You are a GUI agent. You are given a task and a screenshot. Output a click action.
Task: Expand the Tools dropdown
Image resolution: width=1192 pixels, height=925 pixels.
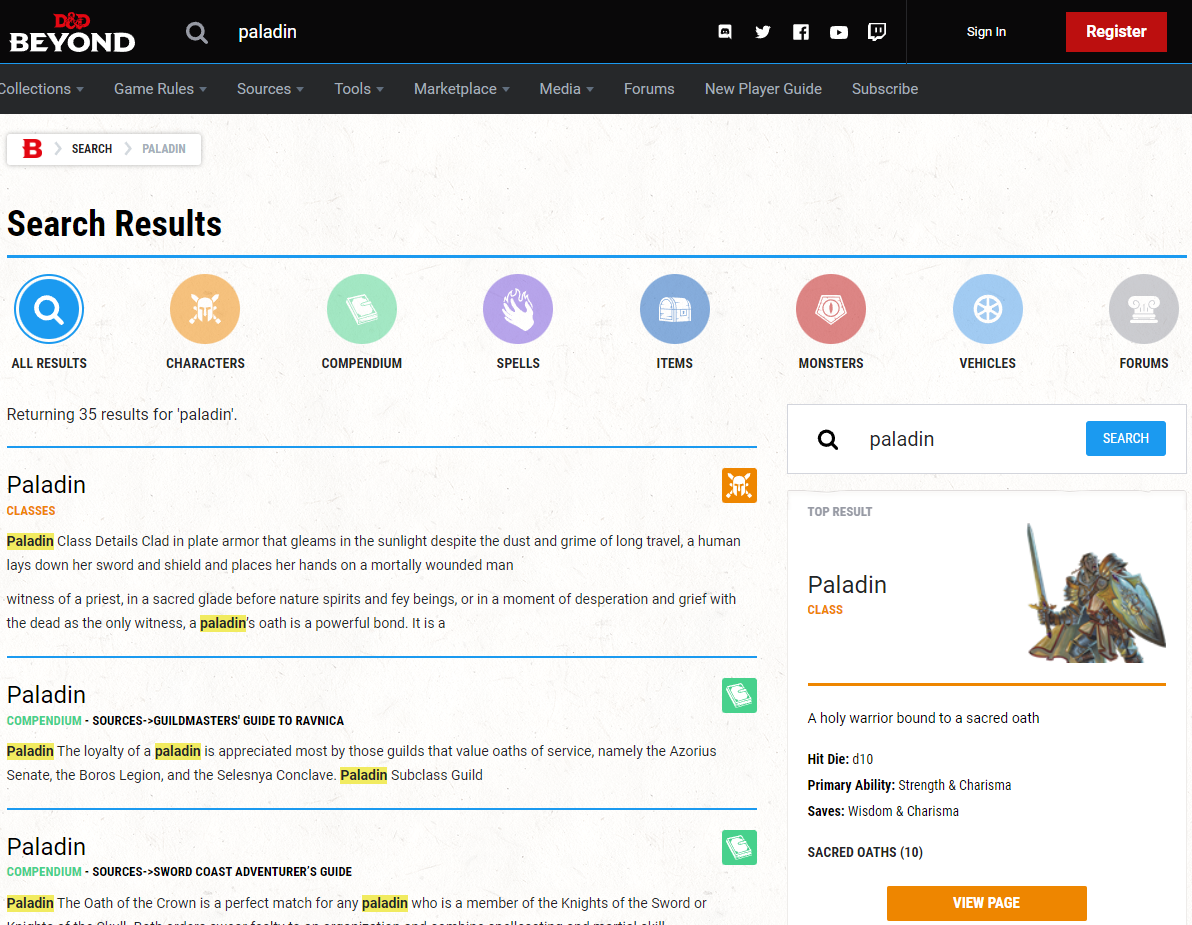[x=359, y=89]
